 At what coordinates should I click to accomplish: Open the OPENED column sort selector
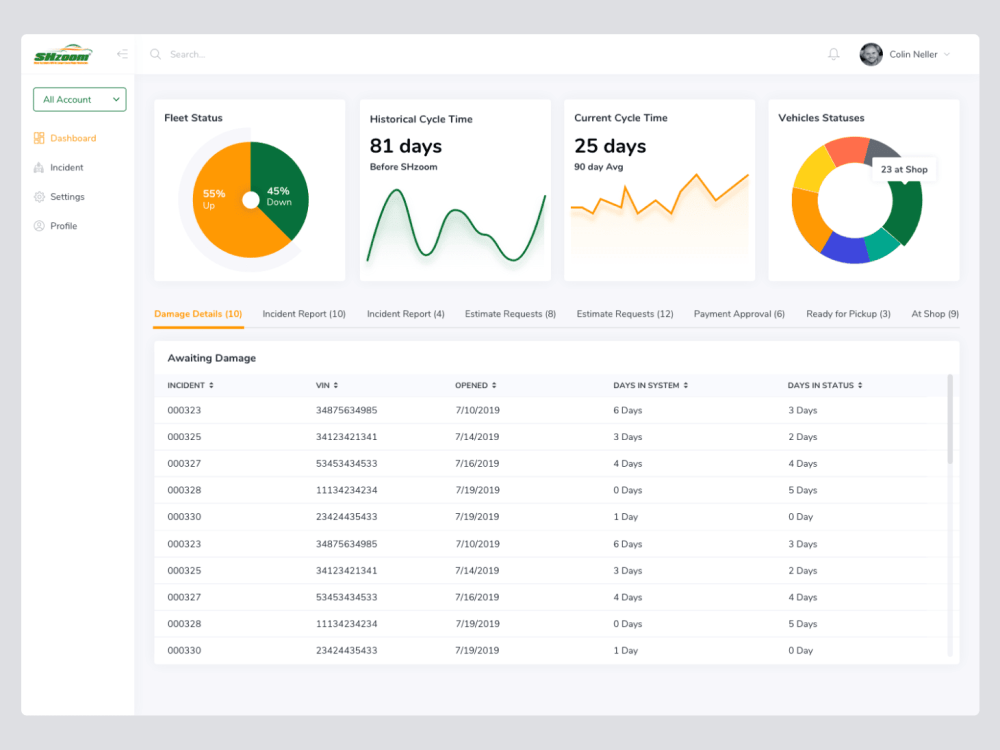pos(496,385)
